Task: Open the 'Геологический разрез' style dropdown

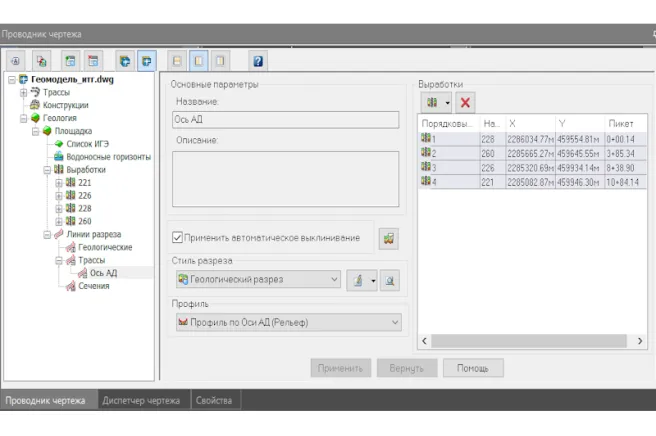Action: [x=334, y=280]
